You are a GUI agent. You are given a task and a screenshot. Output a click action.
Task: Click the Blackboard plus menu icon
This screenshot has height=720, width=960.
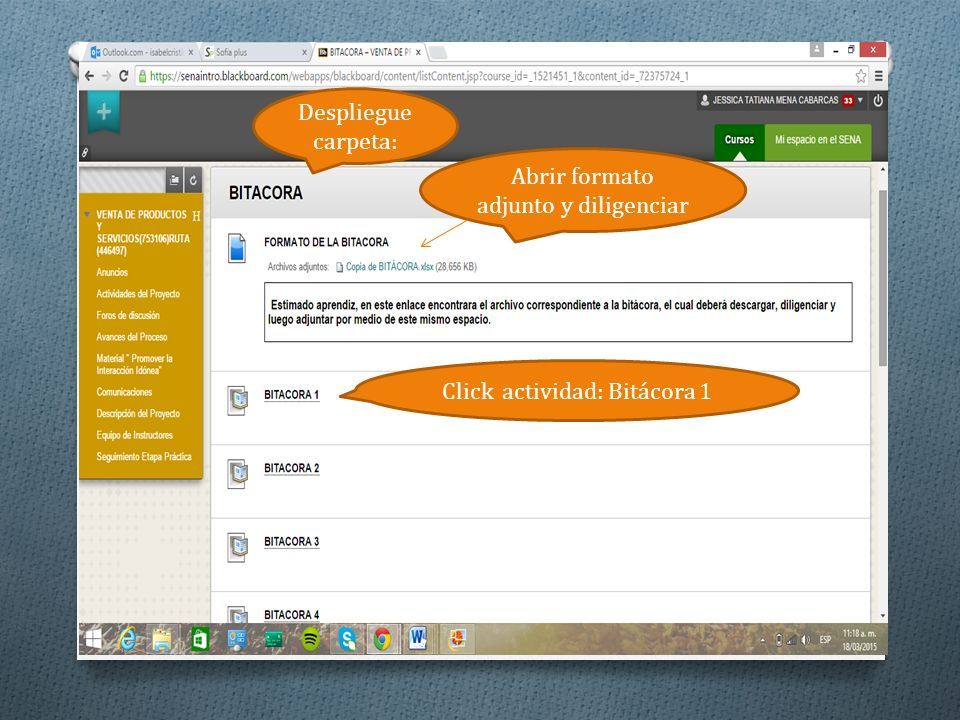103,111
